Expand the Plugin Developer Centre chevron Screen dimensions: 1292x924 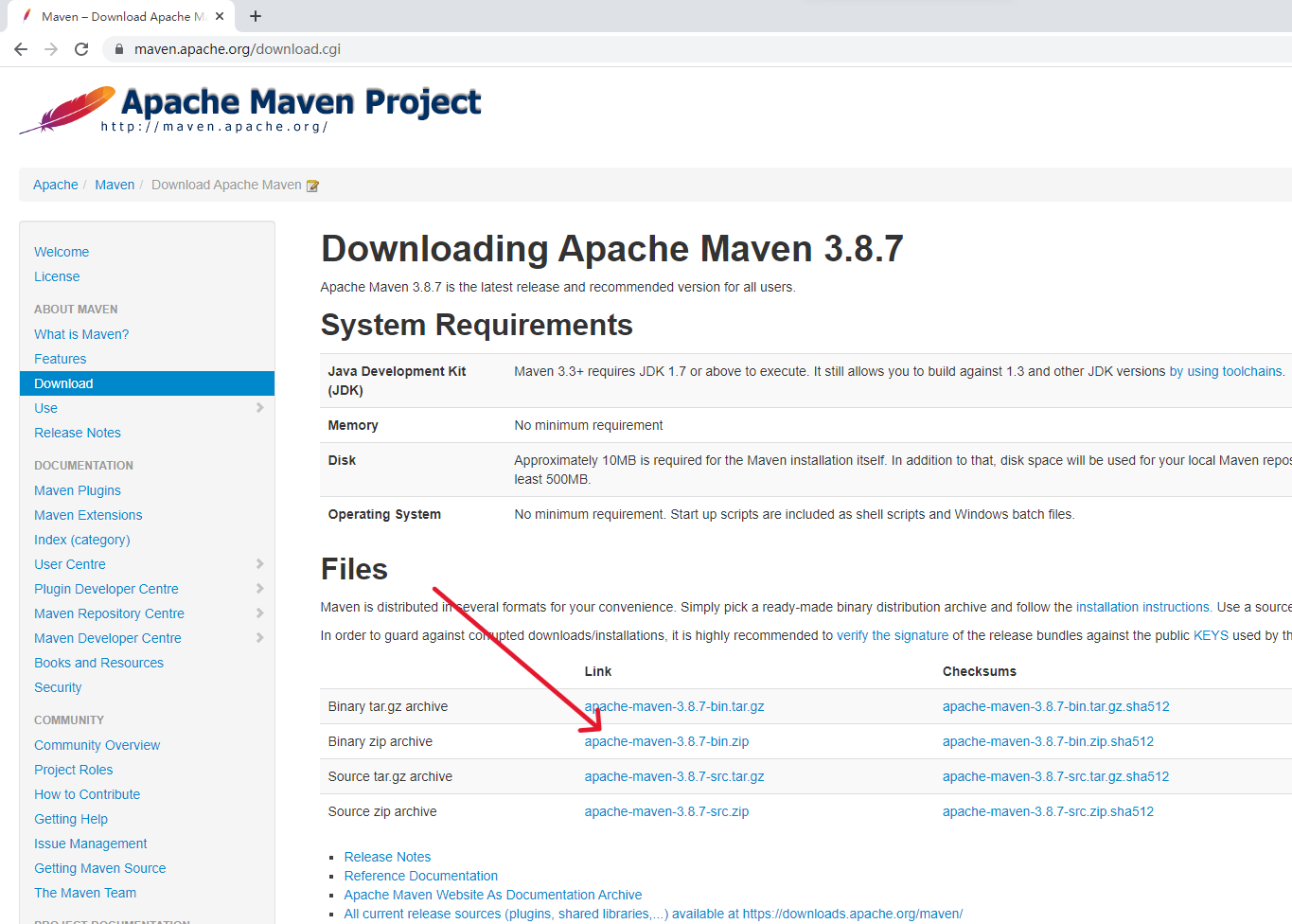(259, 589)
